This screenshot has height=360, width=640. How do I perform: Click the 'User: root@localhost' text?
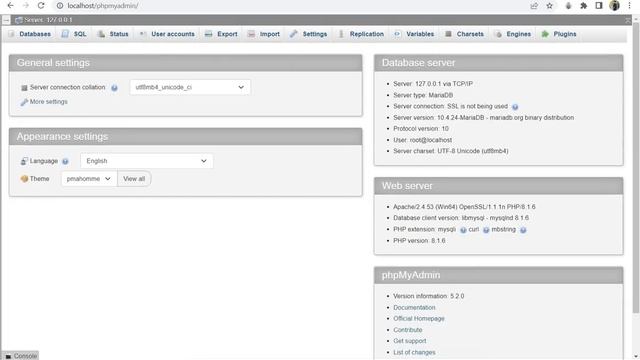pyautogui.click(x=422, y=140)
